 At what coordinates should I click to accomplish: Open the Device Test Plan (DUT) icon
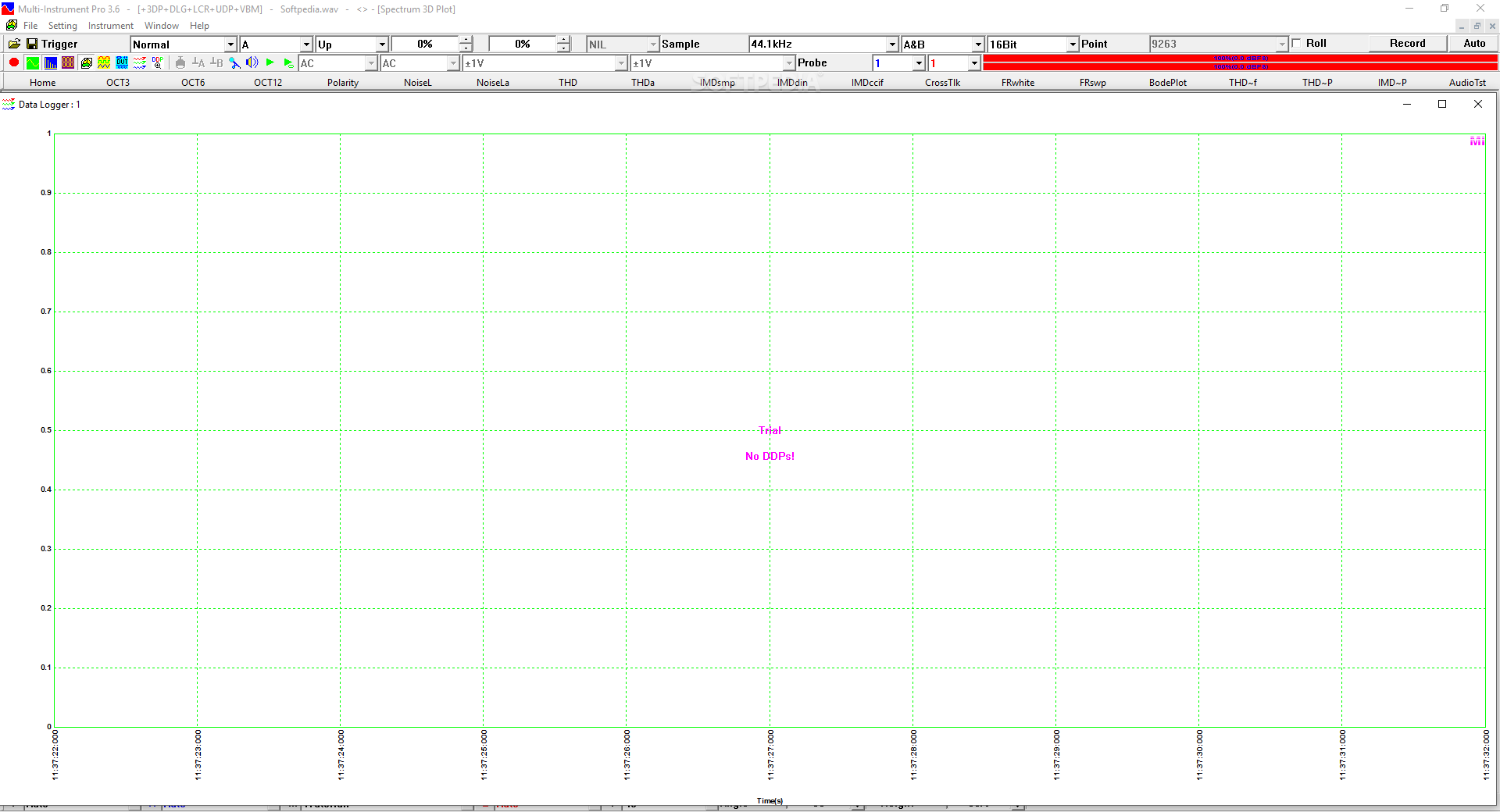122,62
